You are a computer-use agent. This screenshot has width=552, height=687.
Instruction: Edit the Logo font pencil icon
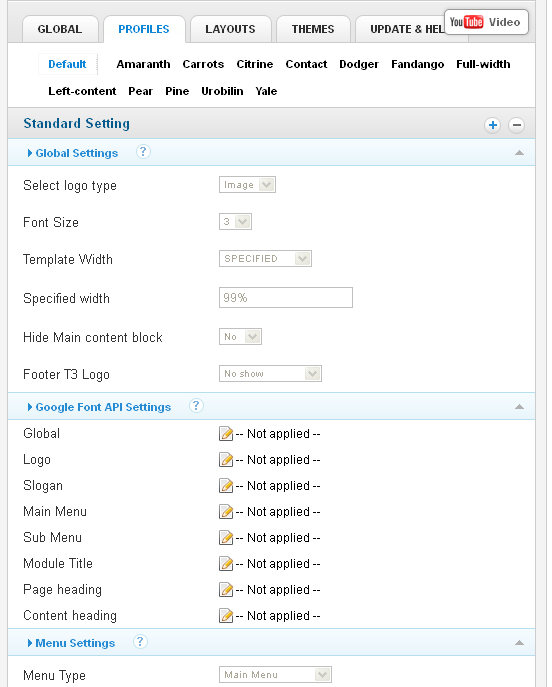click(226, 460)
